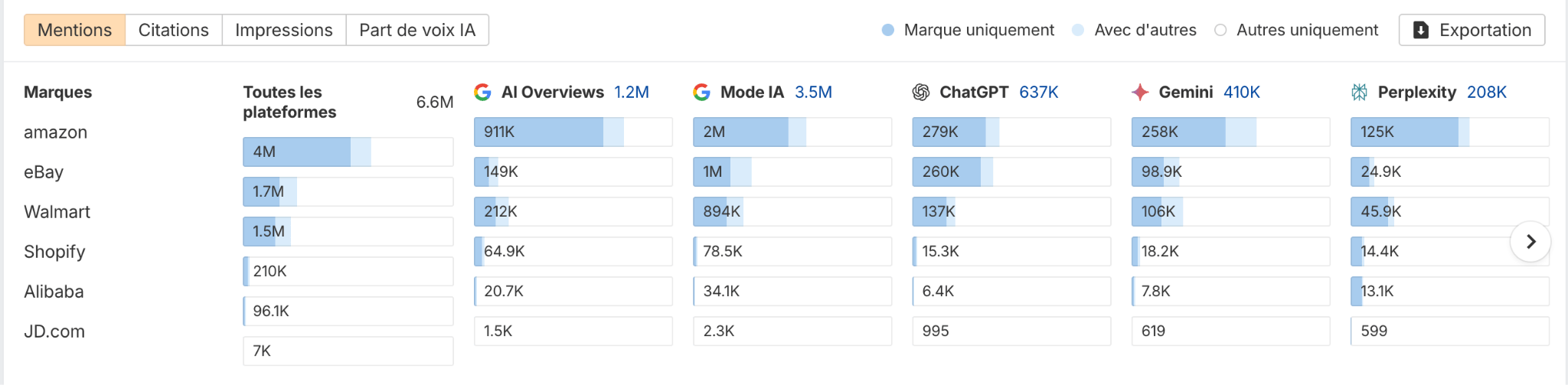Click the 260K ChatGPT bar
This screenshot has height=385, width=1568.
click(x=1011, y=171)
